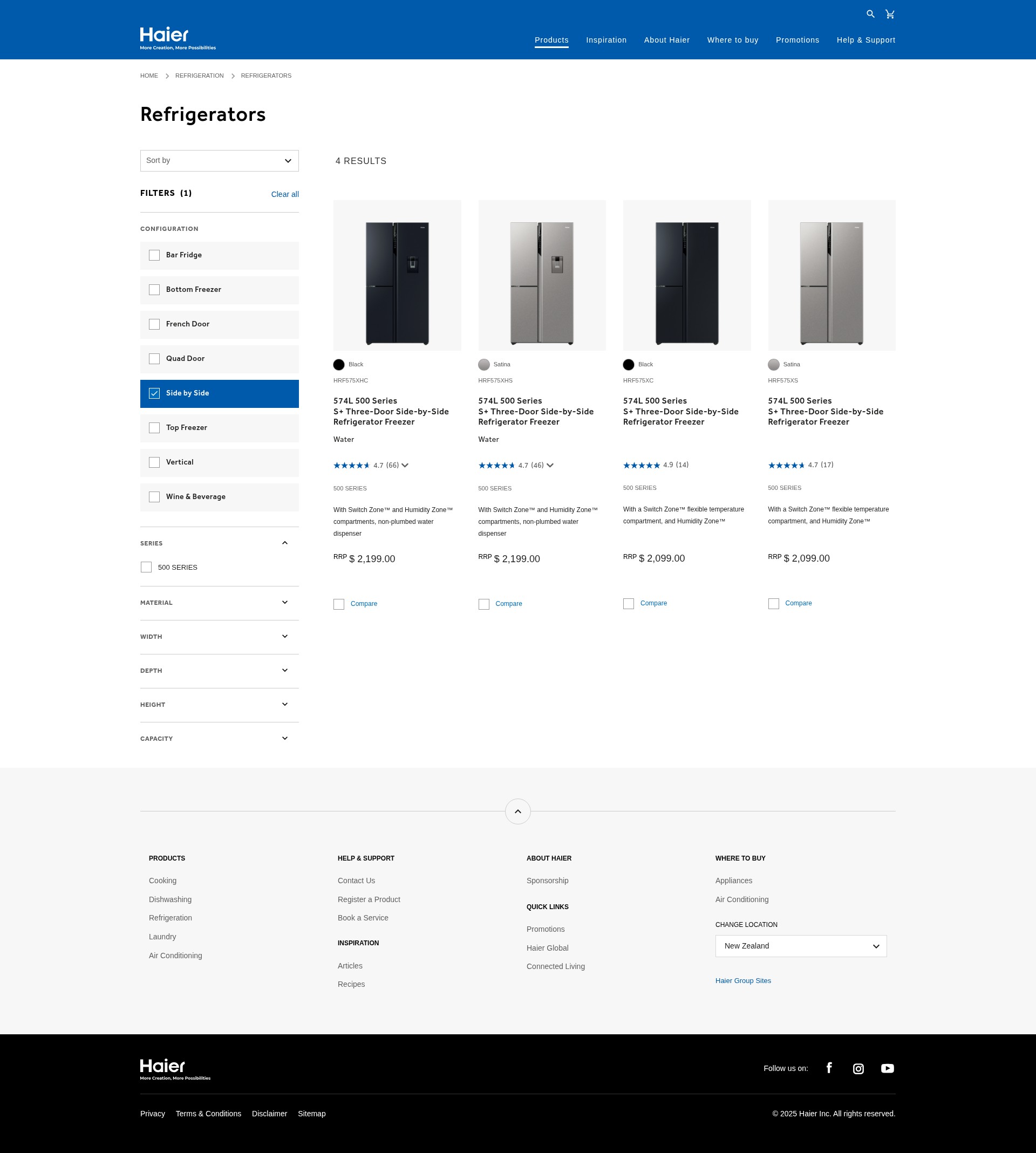
Task: Open the Sort by dropdown
Action: (x=219, y=160)
